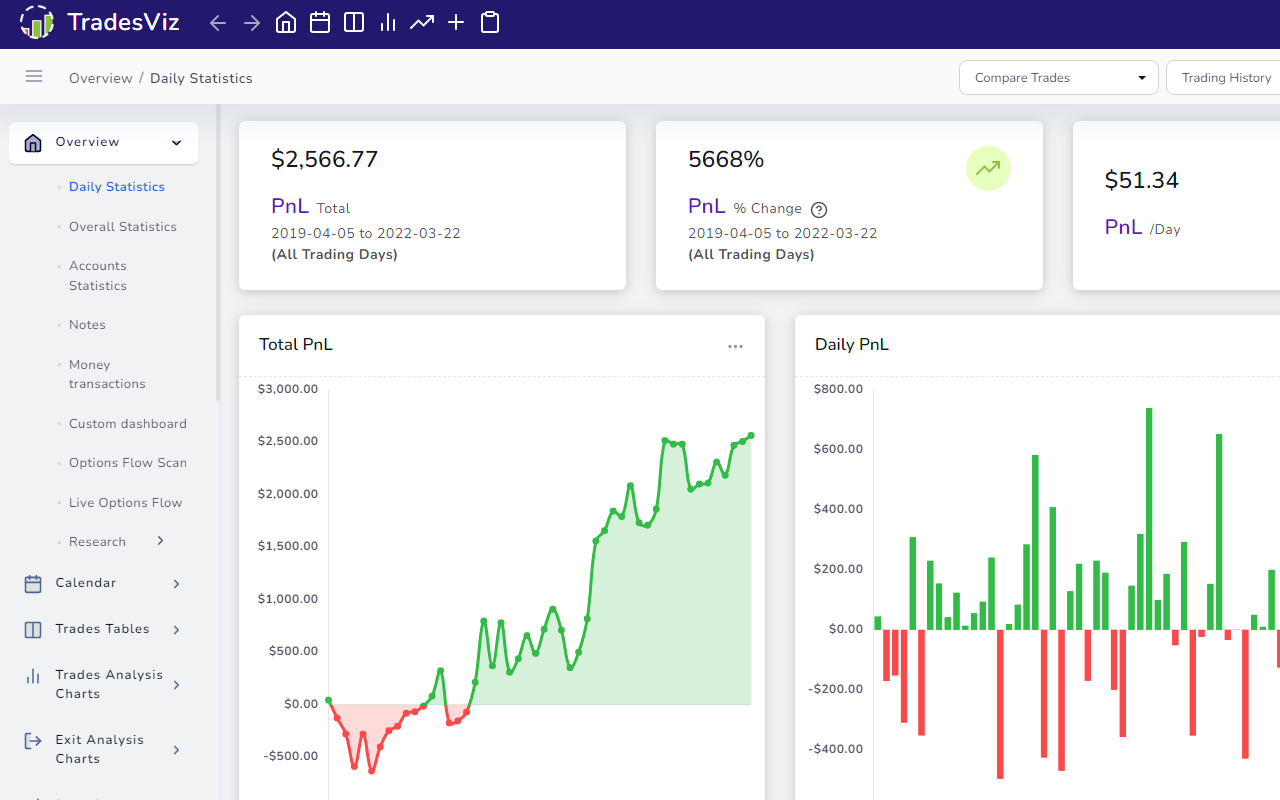Click the plus icon to add a trade
1280x800 pixels.
tap(456, 22)
